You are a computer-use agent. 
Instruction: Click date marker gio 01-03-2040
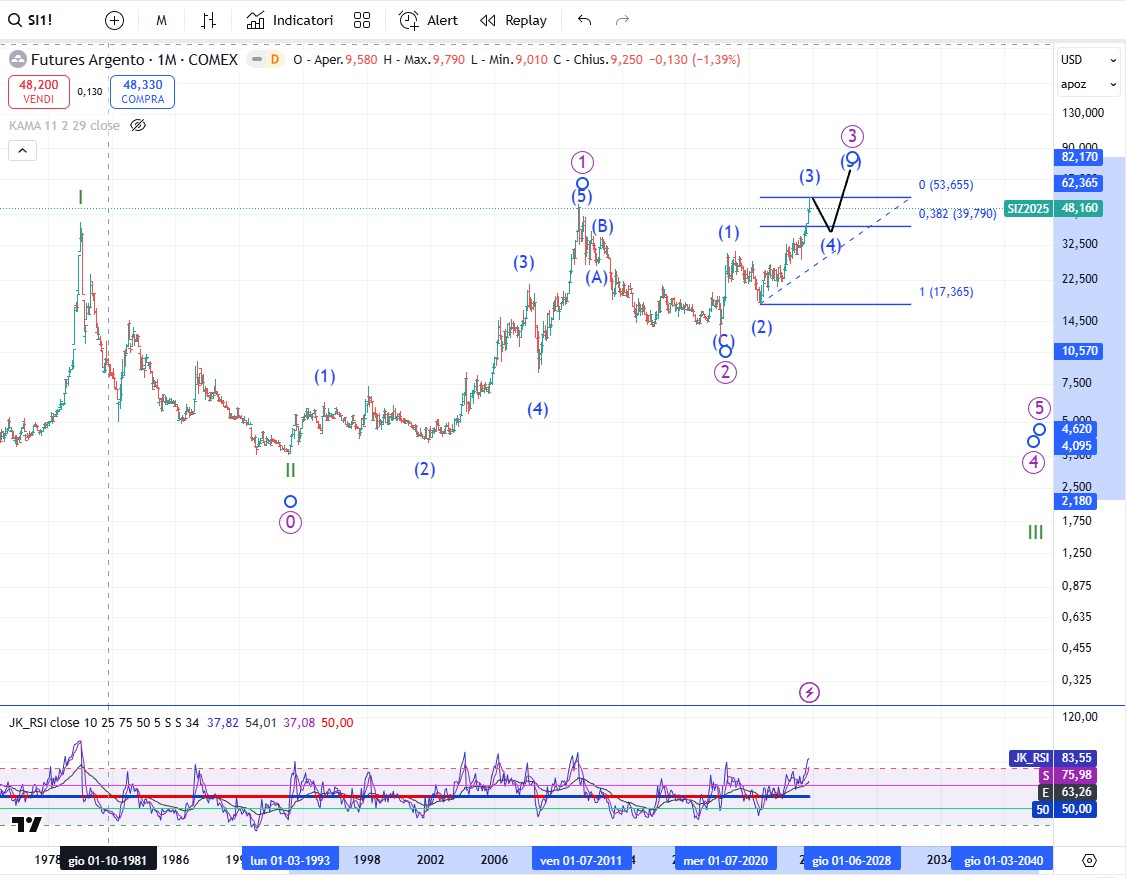pyautogui.click(x=1003, y=860)
